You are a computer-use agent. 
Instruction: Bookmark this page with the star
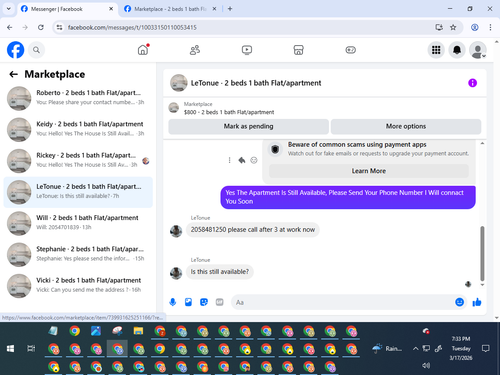click(453, 27)
